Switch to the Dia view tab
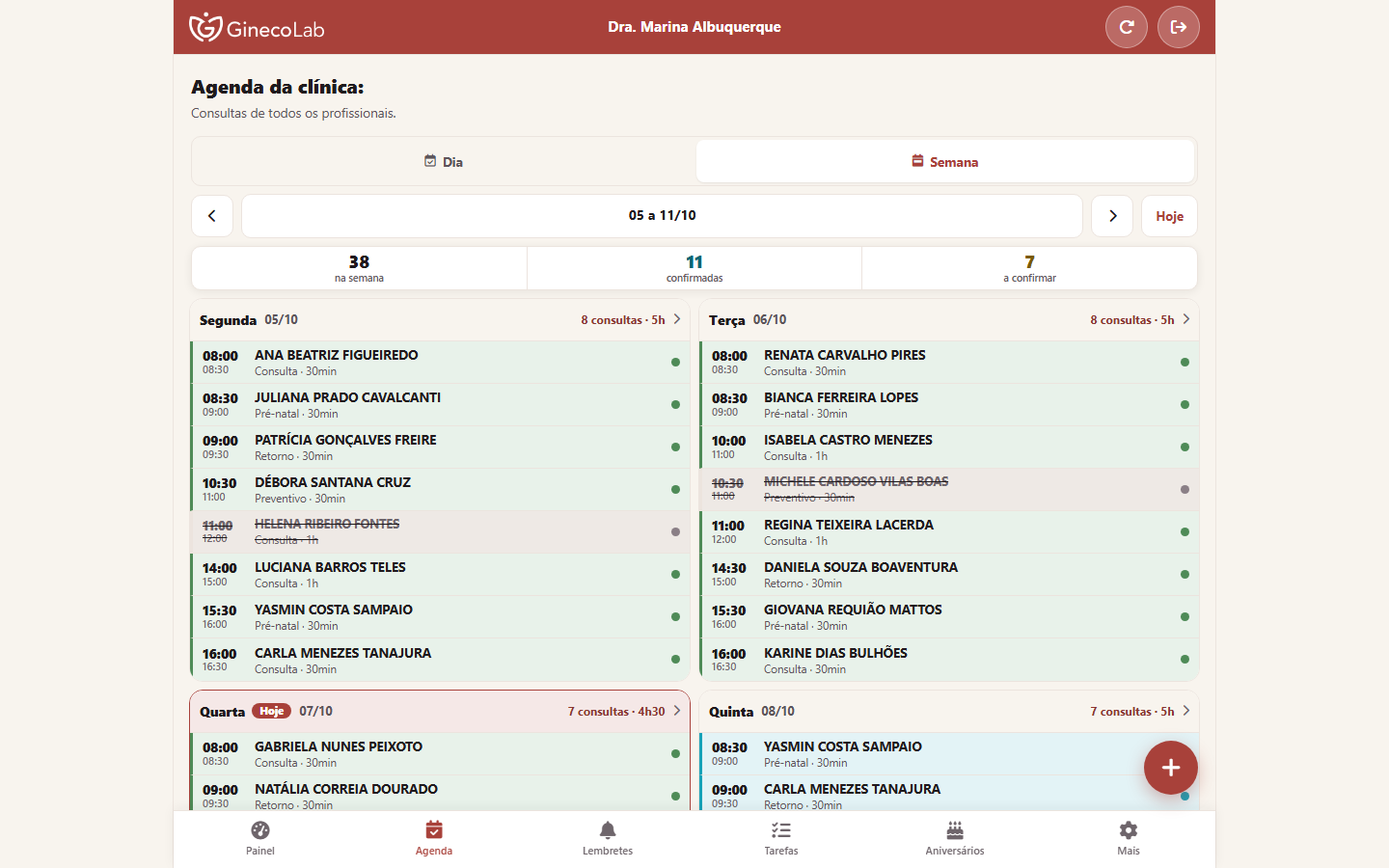The width and height of the screenshot is (1389, 868). pos(444,162)
